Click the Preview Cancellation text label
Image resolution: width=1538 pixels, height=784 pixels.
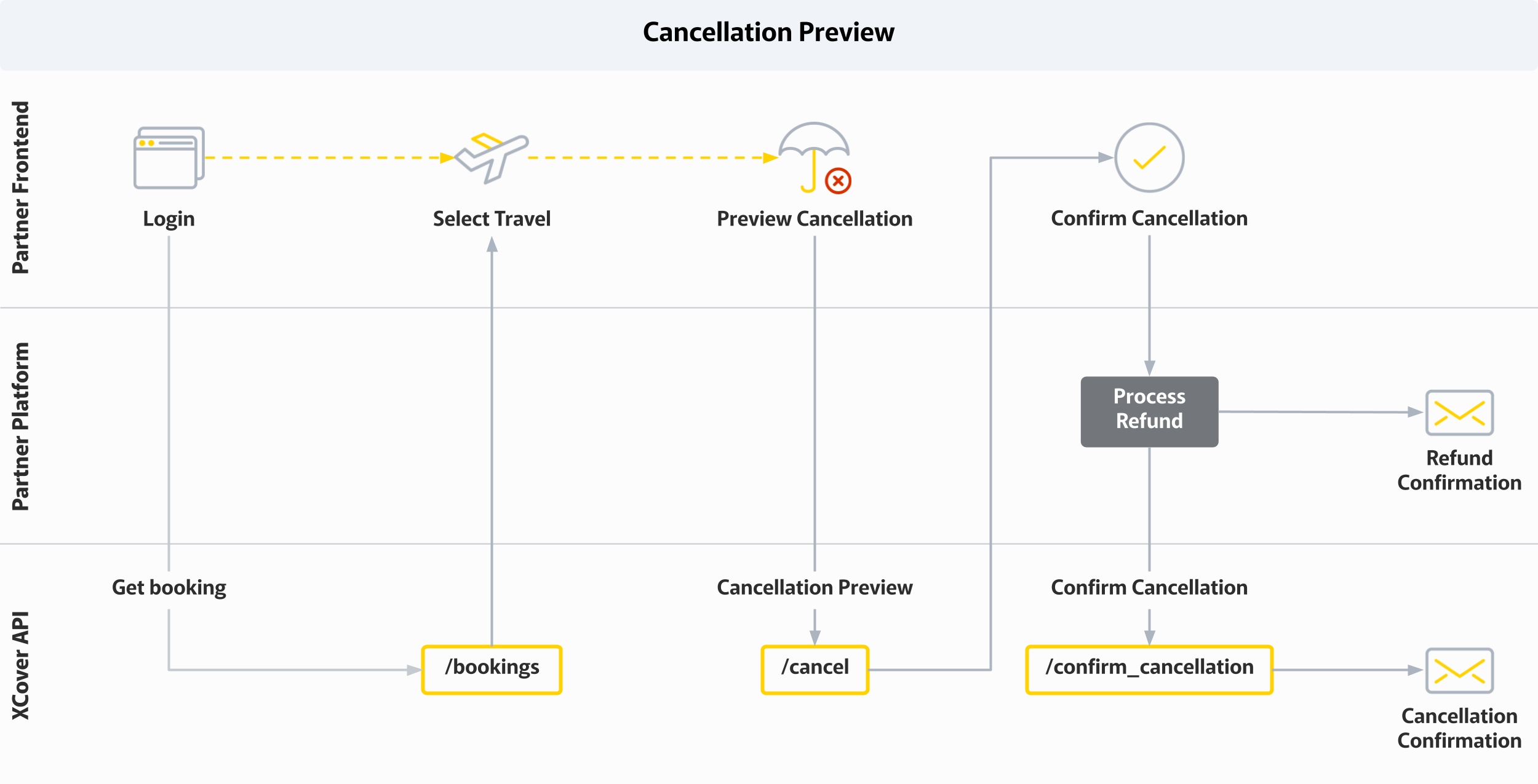click(x=815, y=219)
